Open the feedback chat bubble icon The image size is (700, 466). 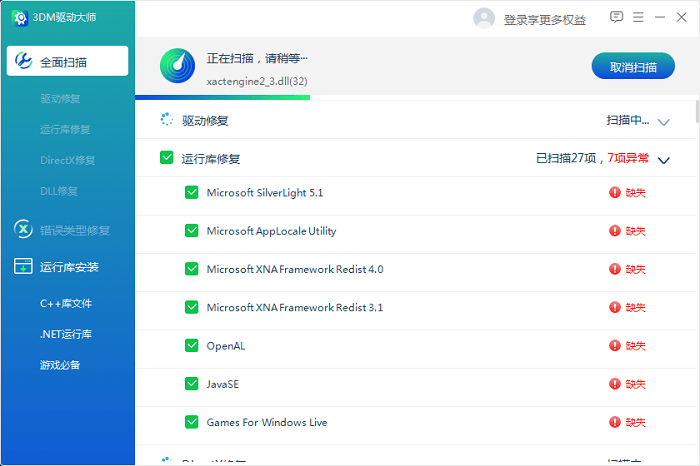pyautogui.click(x=616, y=17)
